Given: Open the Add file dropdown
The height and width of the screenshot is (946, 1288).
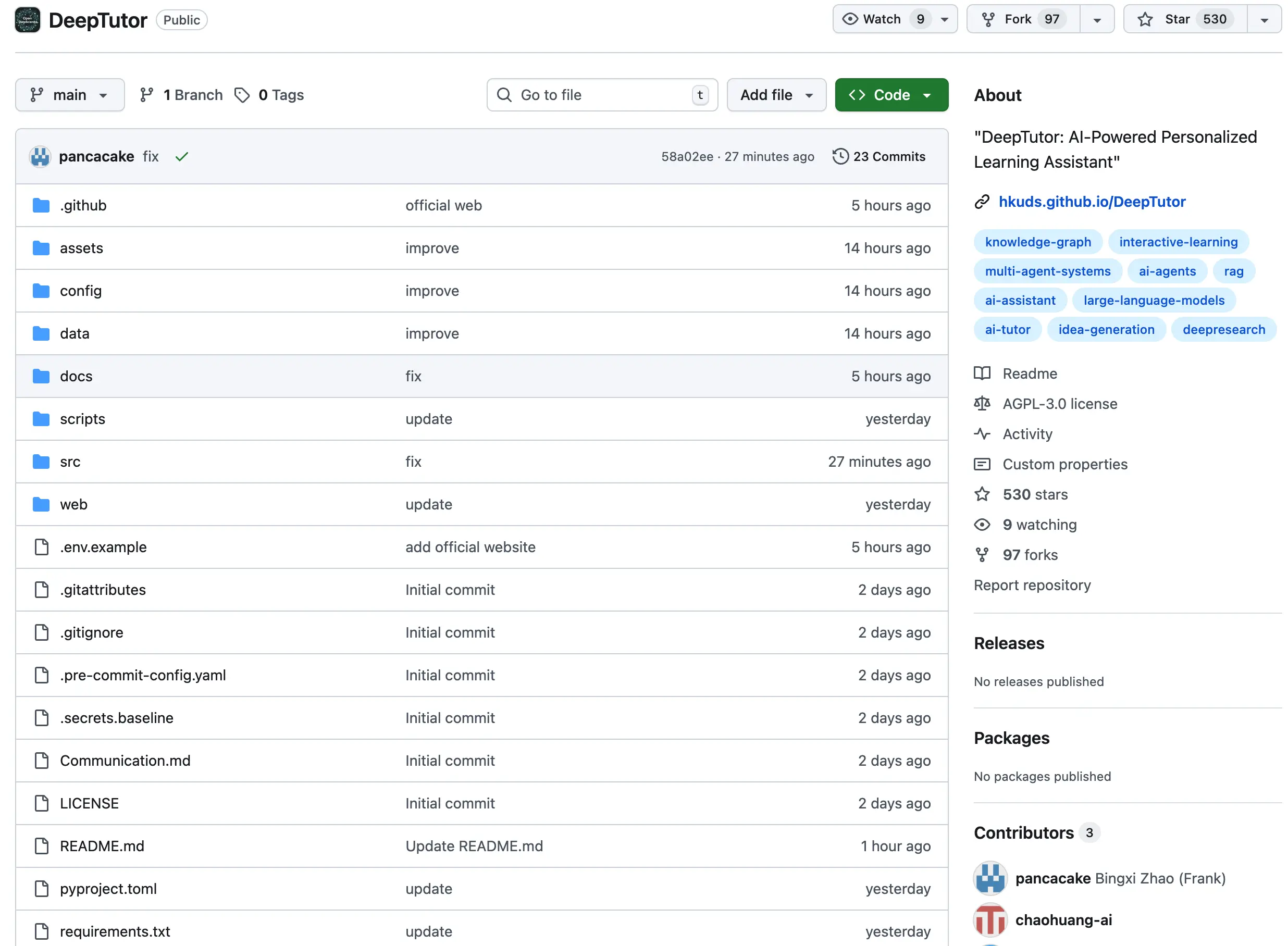Looking at the screenshot, I should tap(775, 95).
